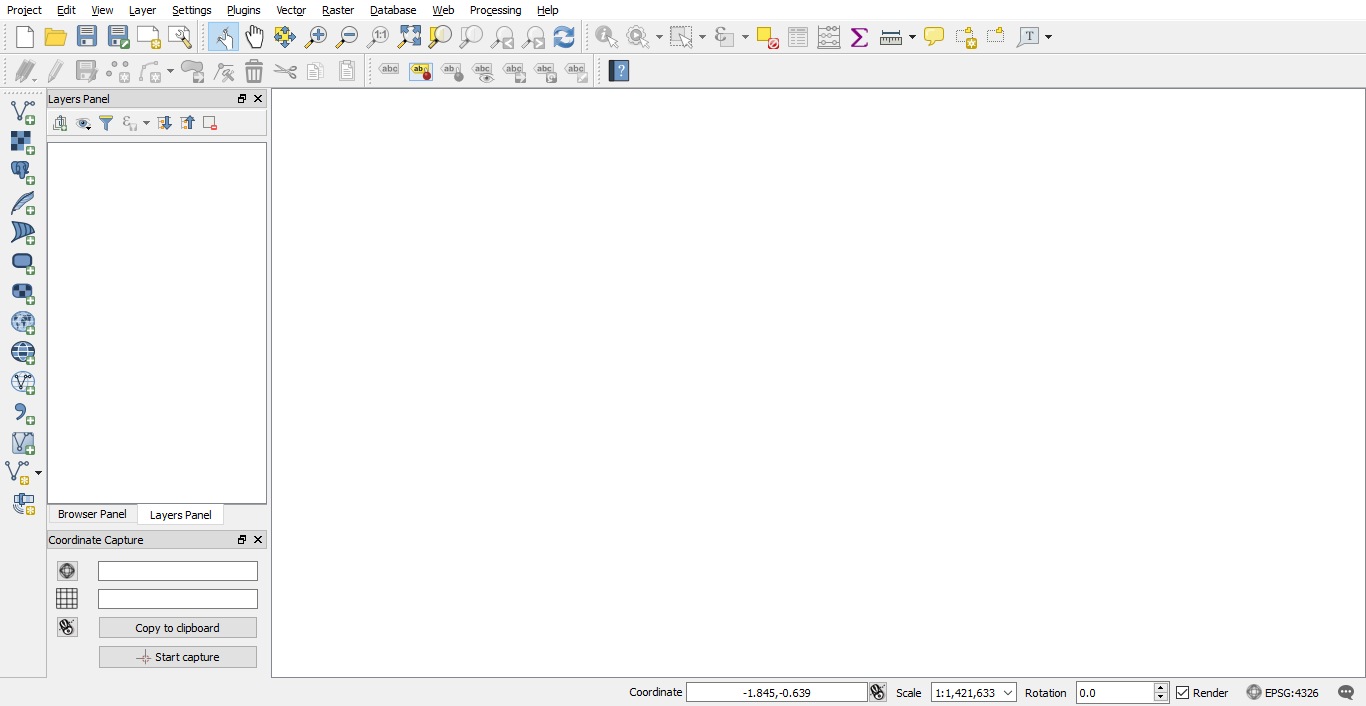Viewport: 1366px width, 706px height.
Task: Add SpatiaLite Layer via feather icon
Action: (x=23, y=202)
